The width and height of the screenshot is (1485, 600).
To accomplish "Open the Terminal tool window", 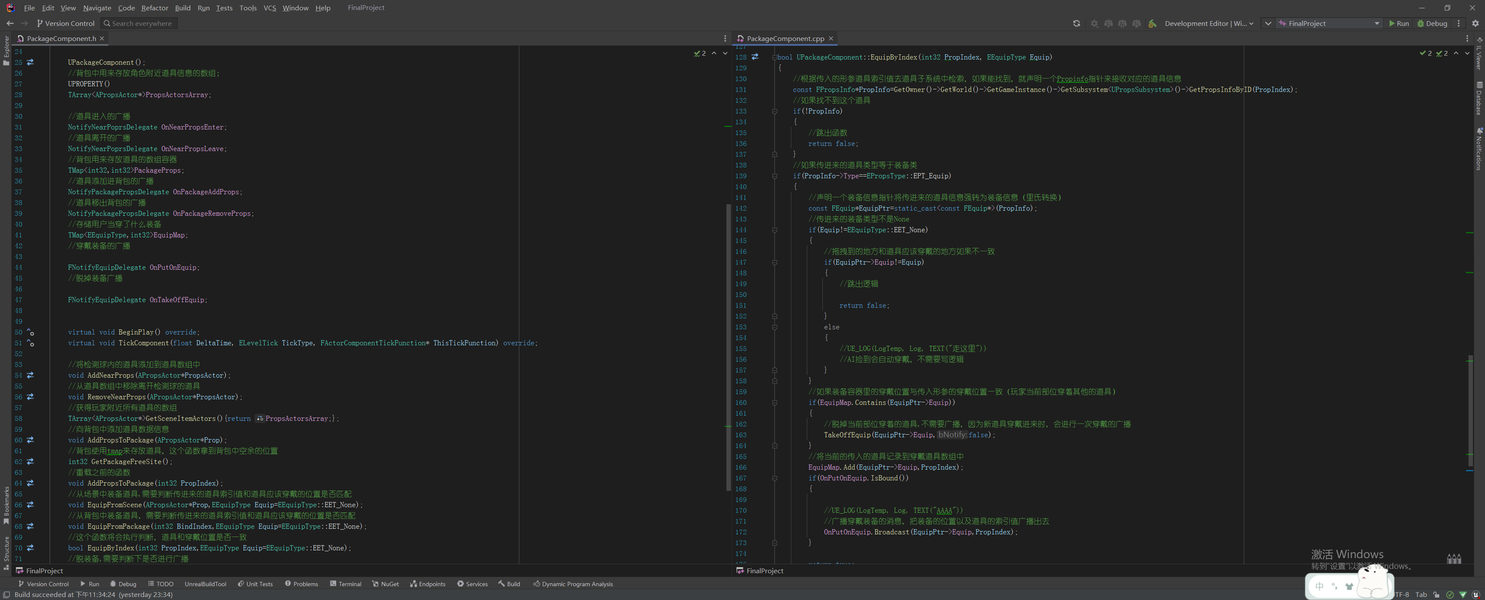I will 345,584.
